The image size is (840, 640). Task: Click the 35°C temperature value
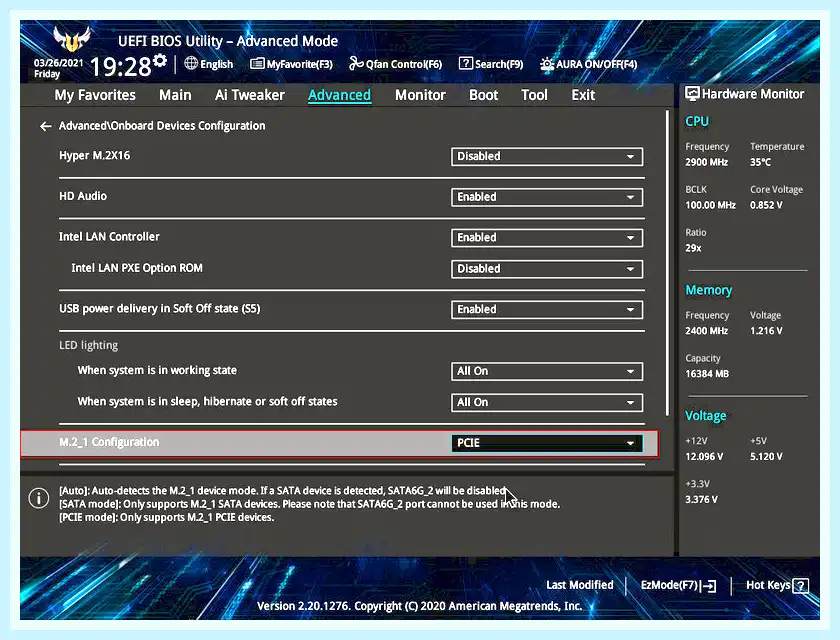[761, 162]
